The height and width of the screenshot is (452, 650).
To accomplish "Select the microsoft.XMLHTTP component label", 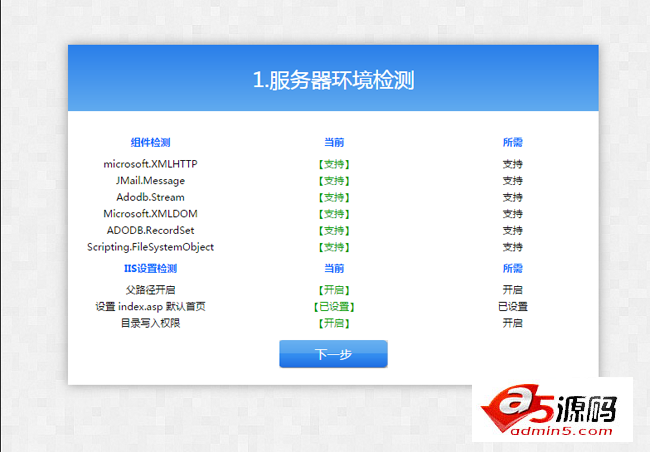I will (x=150, y=164).
